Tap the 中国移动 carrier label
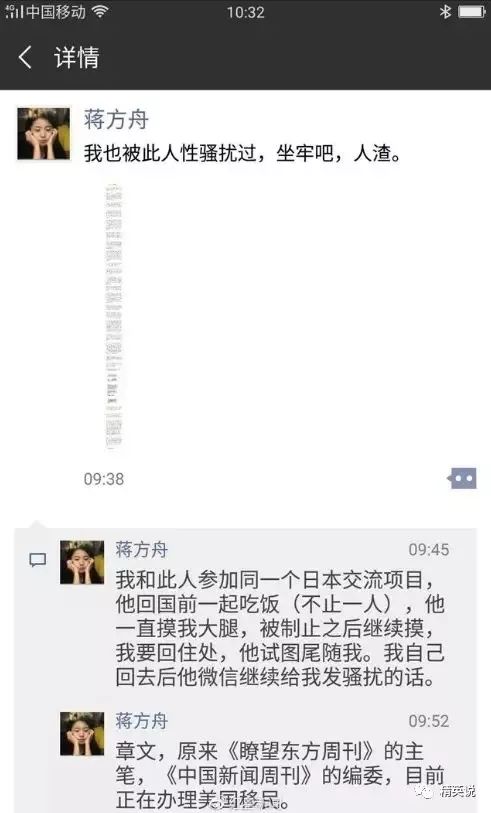This screenshot has height=813, width=491. (x=55, y=11)
